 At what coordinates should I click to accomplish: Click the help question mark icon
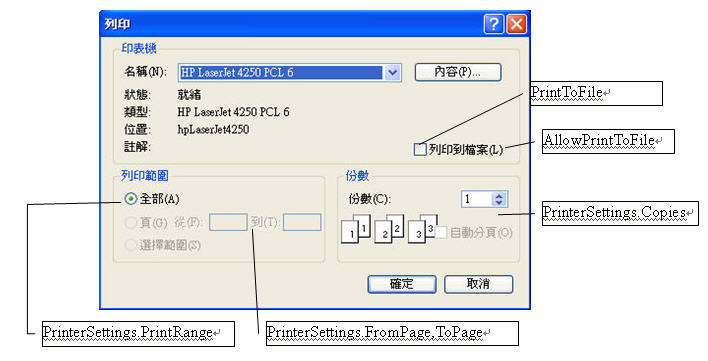pos(494,23)
